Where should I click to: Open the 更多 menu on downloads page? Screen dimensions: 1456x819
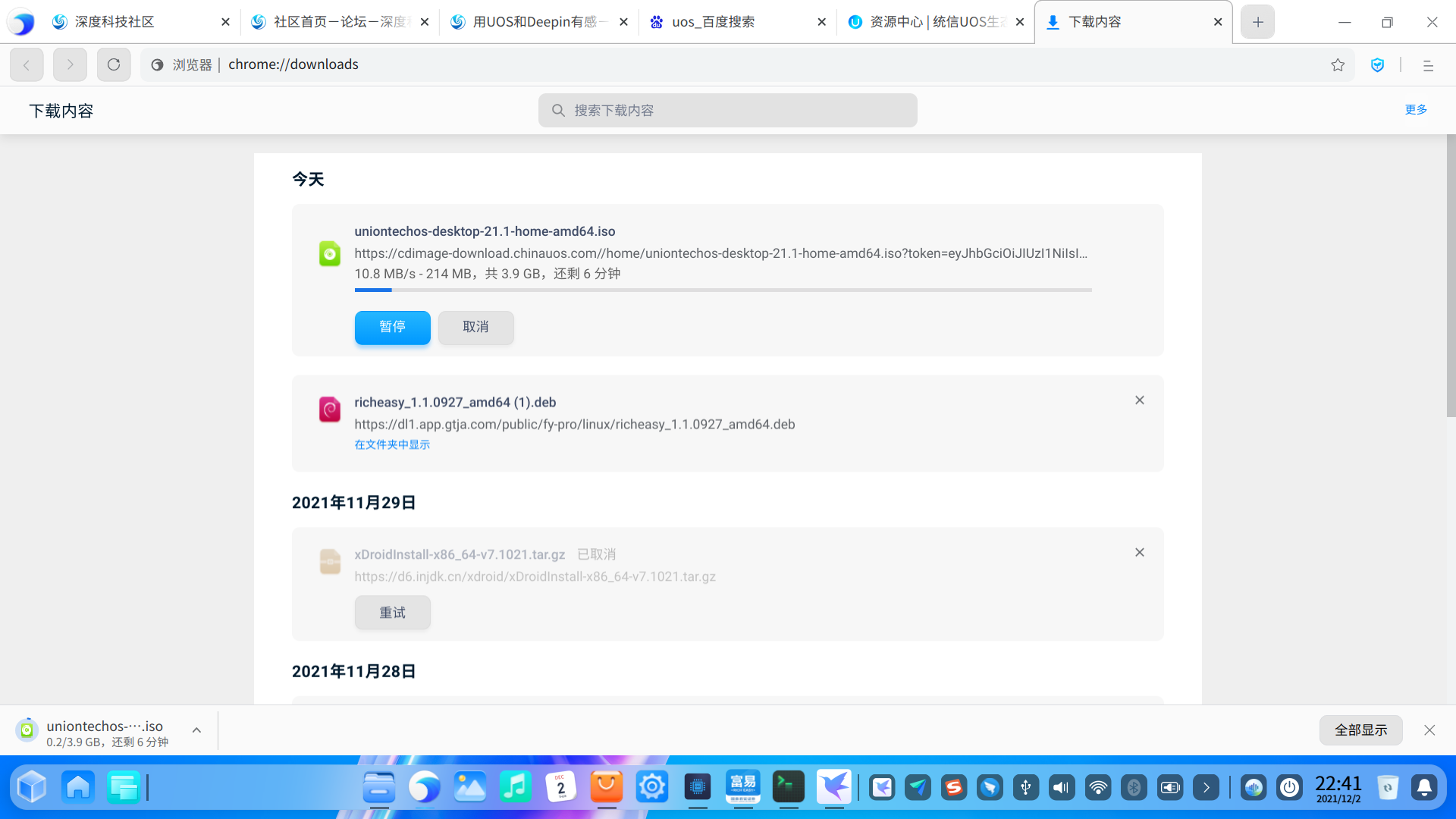[x=1415, y=110]
